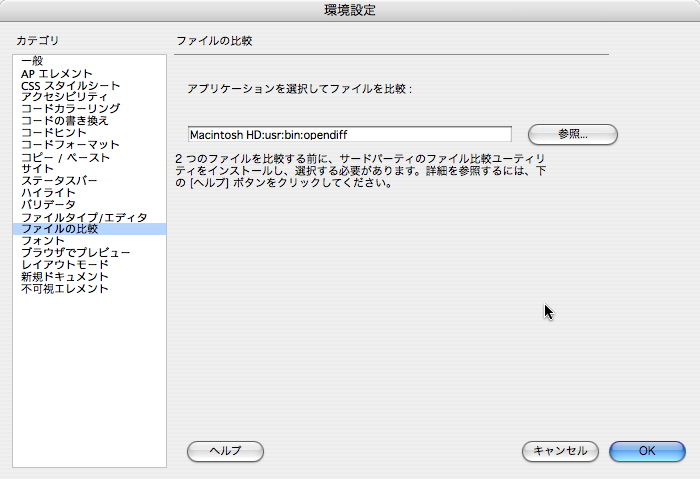Choose コードフォーマット category
The width and height of the screenshot is (700, 479).
[70, 145]
